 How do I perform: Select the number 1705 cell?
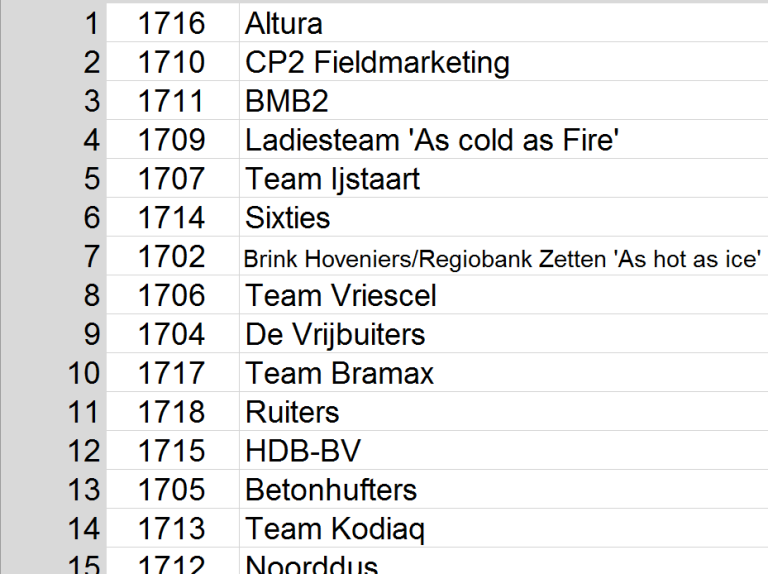pos(171,490)
